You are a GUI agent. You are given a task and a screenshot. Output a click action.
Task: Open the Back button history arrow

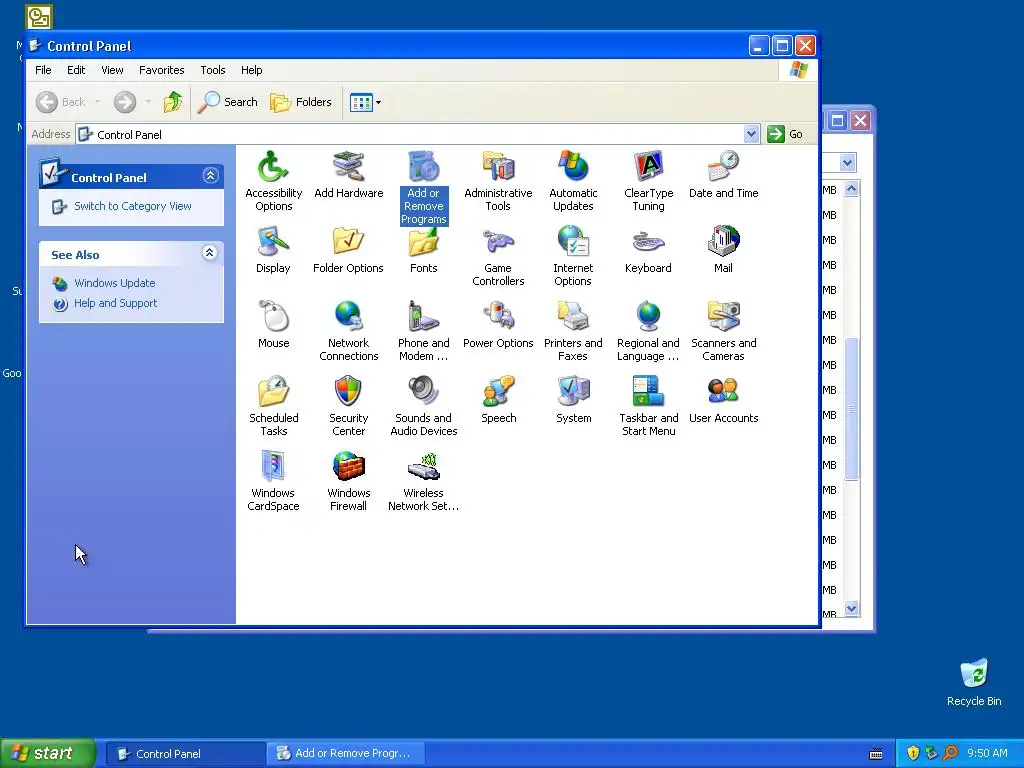point(98,102)
